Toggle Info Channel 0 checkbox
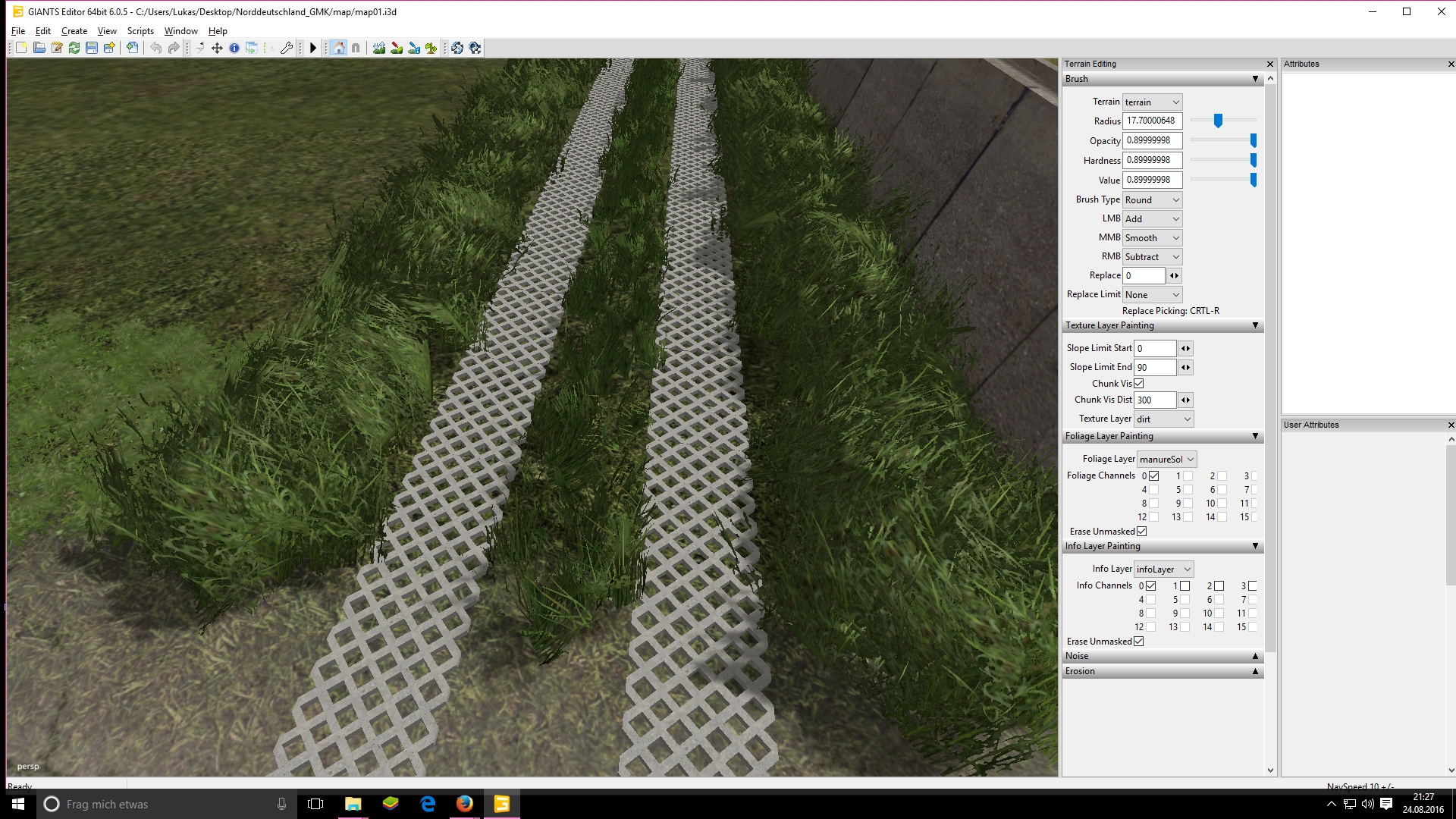 pyautogui.click(x=1150, y=586)
